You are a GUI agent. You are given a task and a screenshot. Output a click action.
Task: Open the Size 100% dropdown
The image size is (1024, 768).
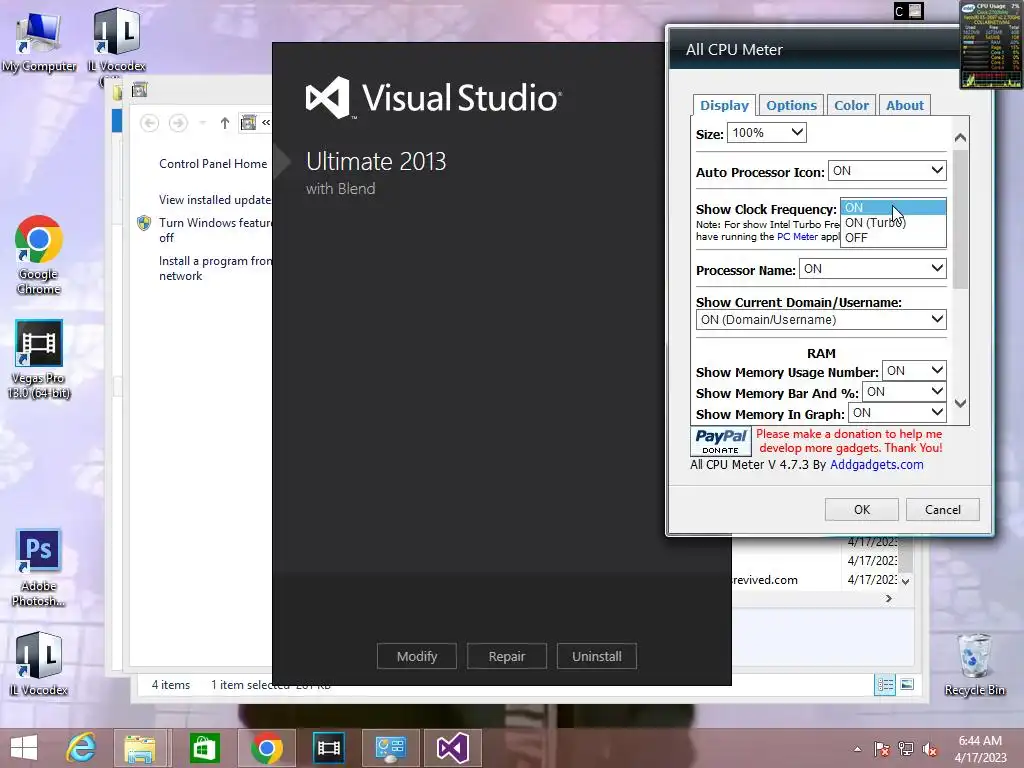(x=767, y=133)
